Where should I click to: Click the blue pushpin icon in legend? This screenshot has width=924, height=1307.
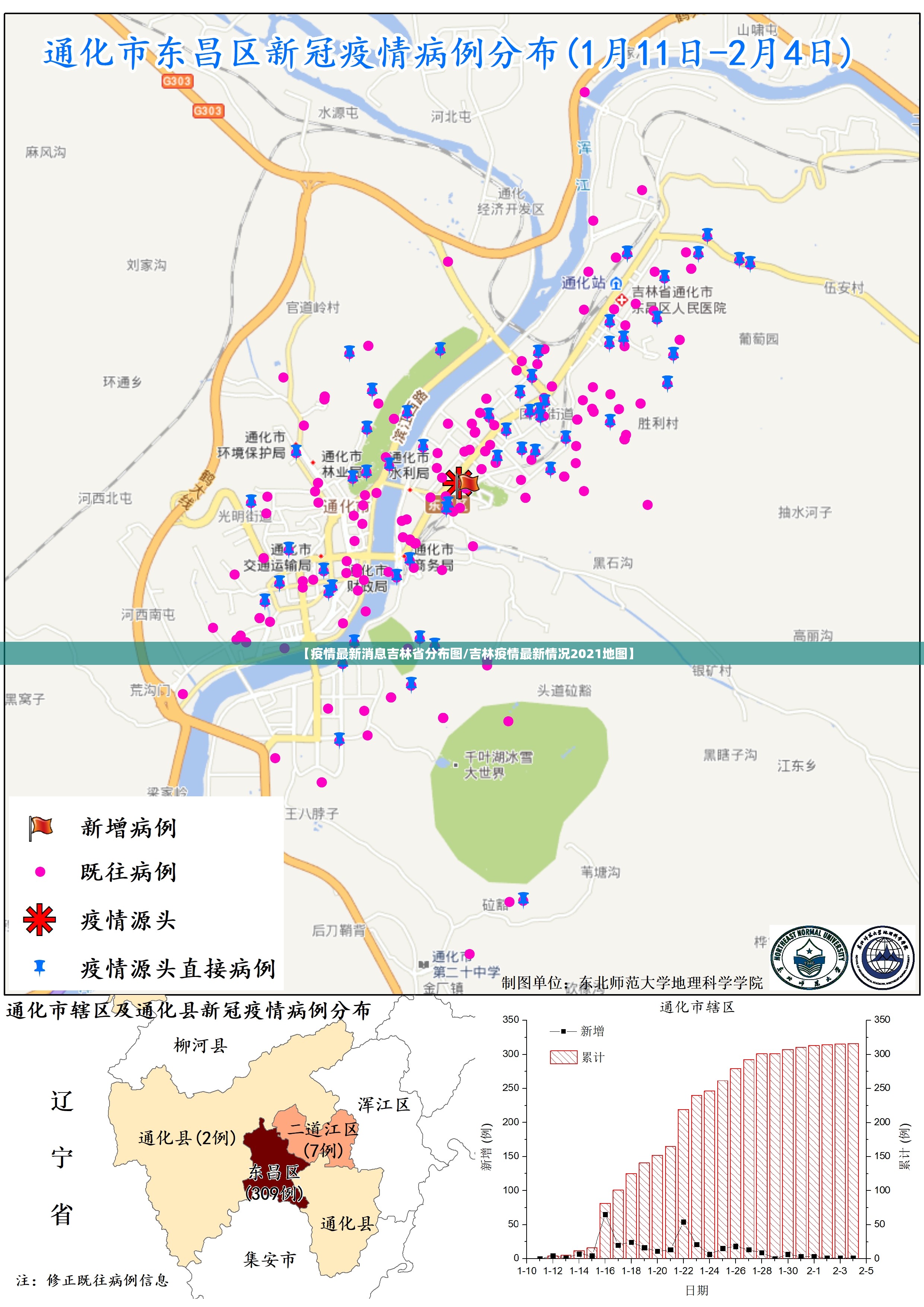click(x=39, y=967)
